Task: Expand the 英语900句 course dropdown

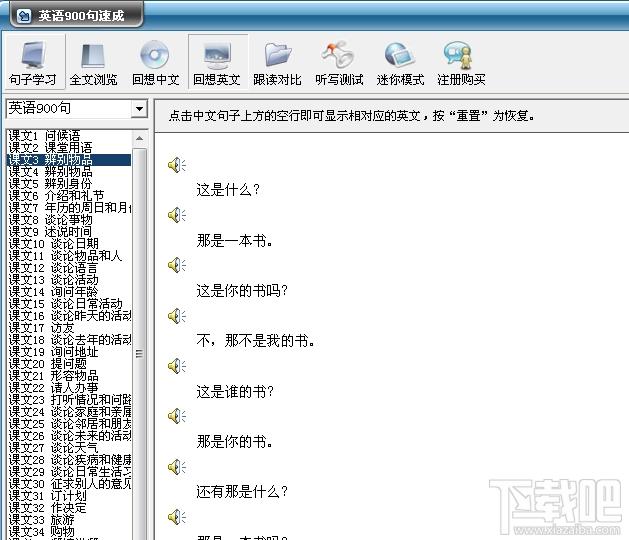Action: [139, 109]
